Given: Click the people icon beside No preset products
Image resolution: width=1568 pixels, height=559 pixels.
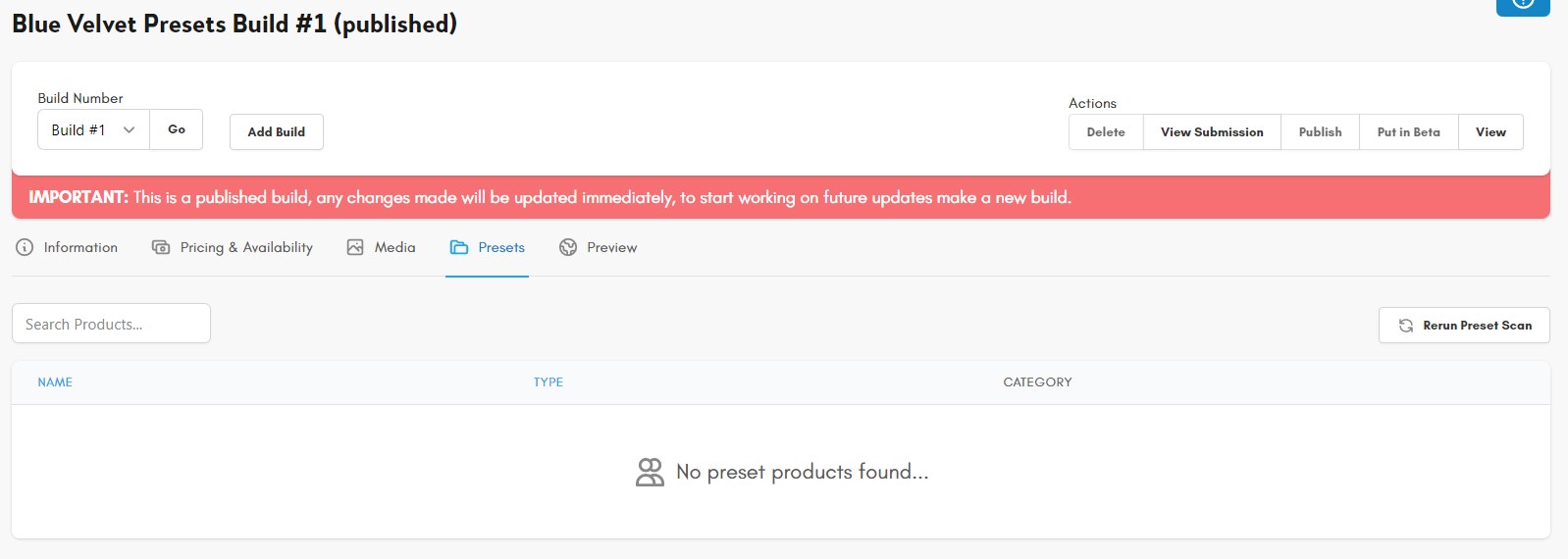Looking at the screenshot, I should click(650, 472).
